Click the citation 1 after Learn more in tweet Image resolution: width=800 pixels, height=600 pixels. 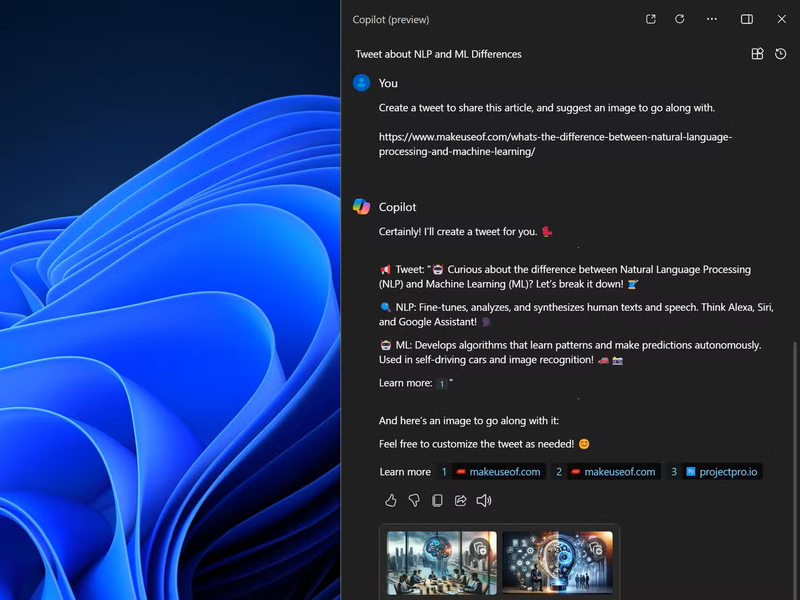tap(442, 384)
